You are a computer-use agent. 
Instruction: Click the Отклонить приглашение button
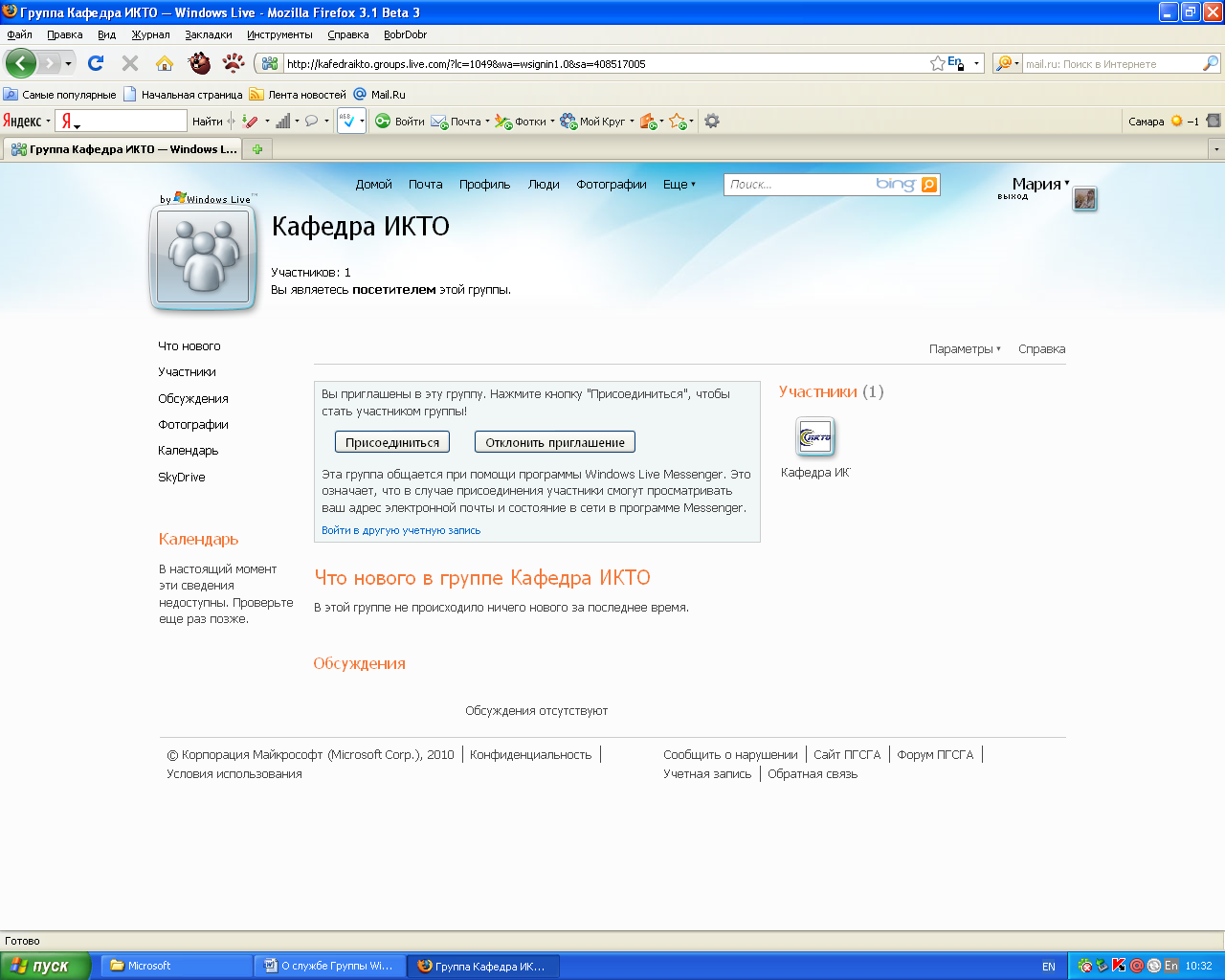[x=555, y=442]
